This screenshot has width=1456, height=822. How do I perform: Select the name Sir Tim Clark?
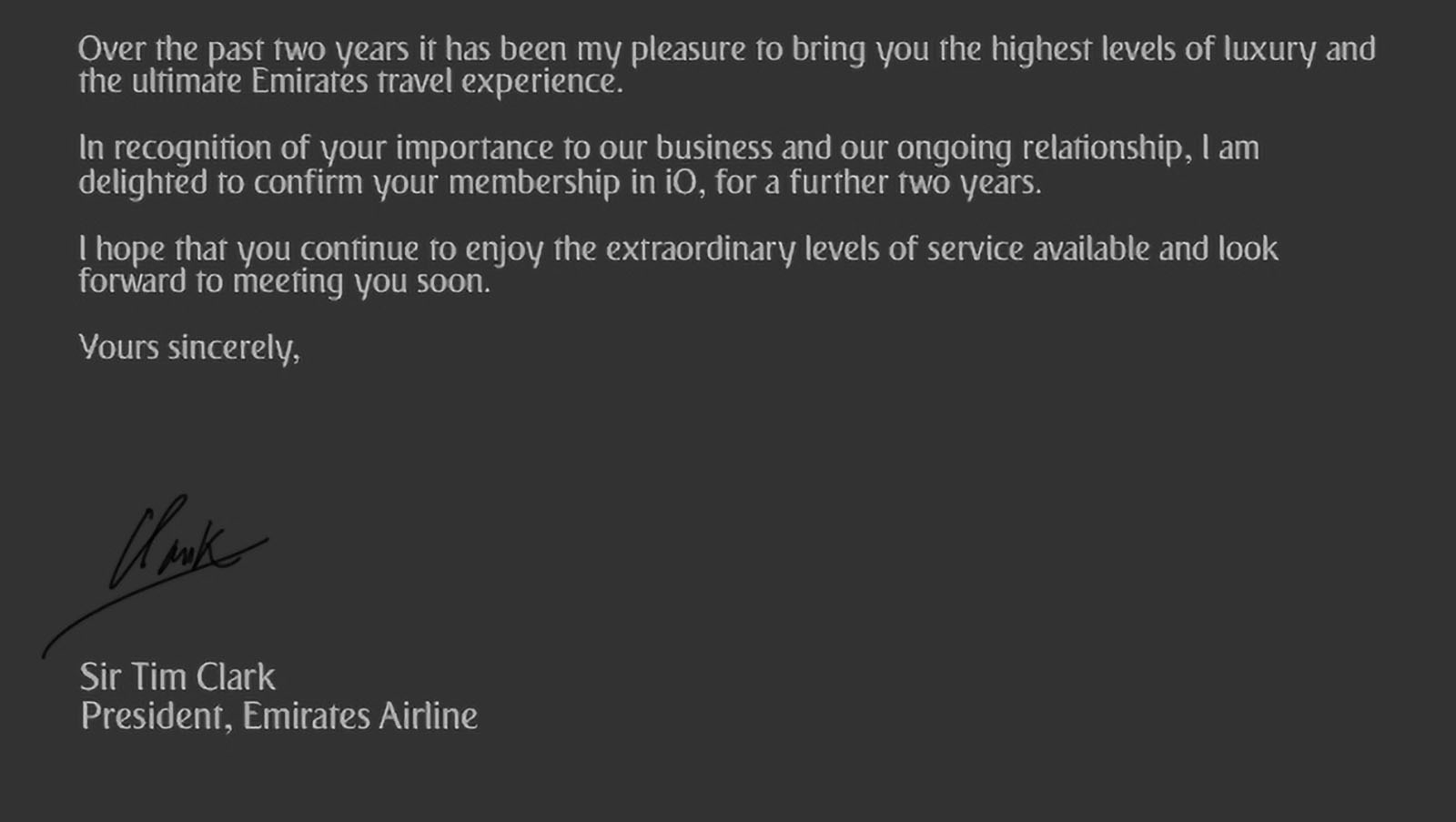[x=177, y=677]
